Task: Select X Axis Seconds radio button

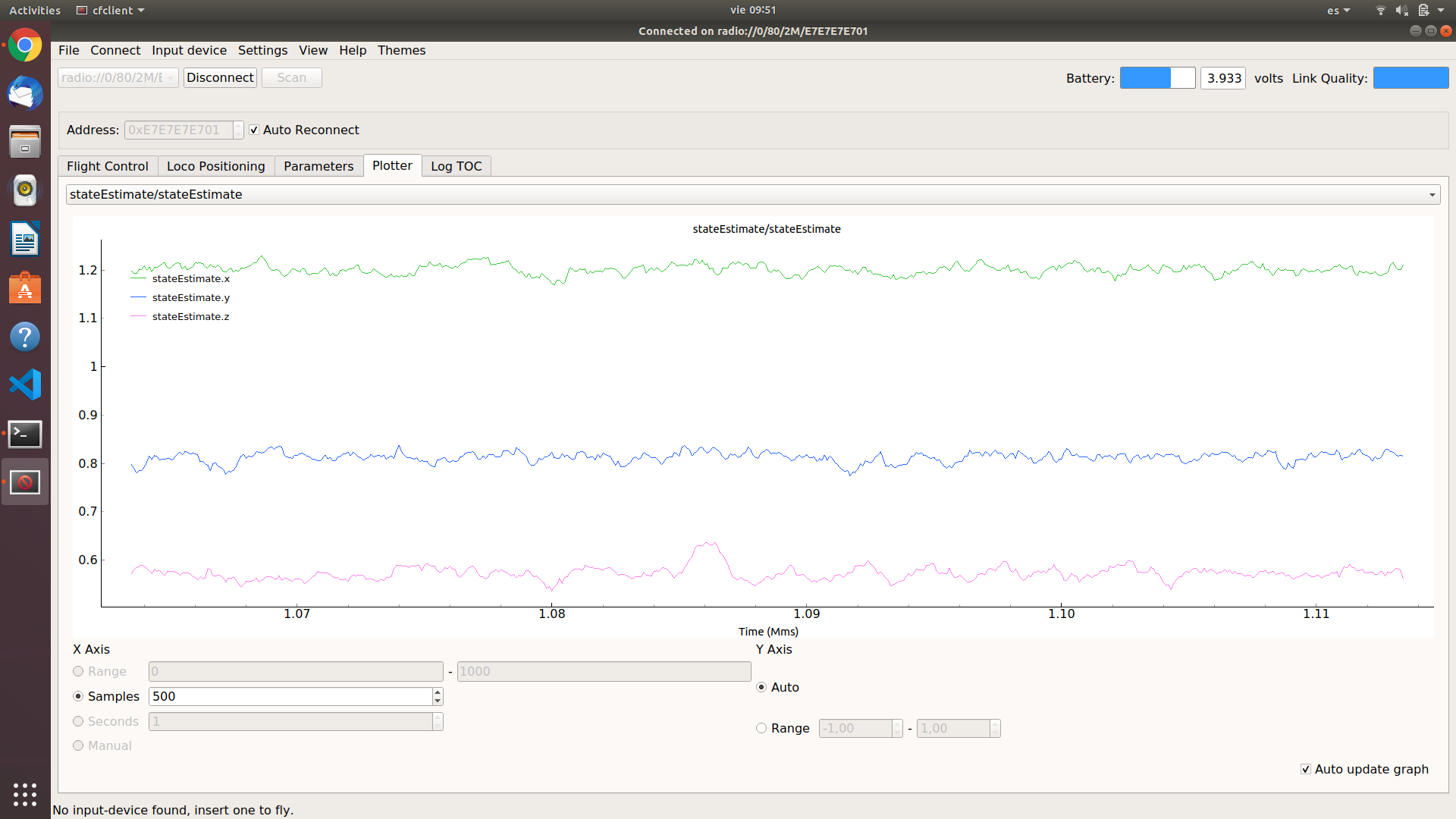Action: 78,721
